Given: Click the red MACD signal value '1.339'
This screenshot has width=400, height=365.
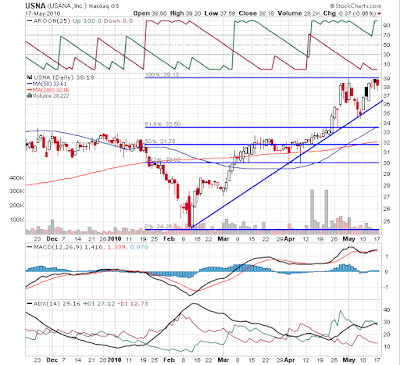Looking at the screenshot, I should (x=117, y=247).
